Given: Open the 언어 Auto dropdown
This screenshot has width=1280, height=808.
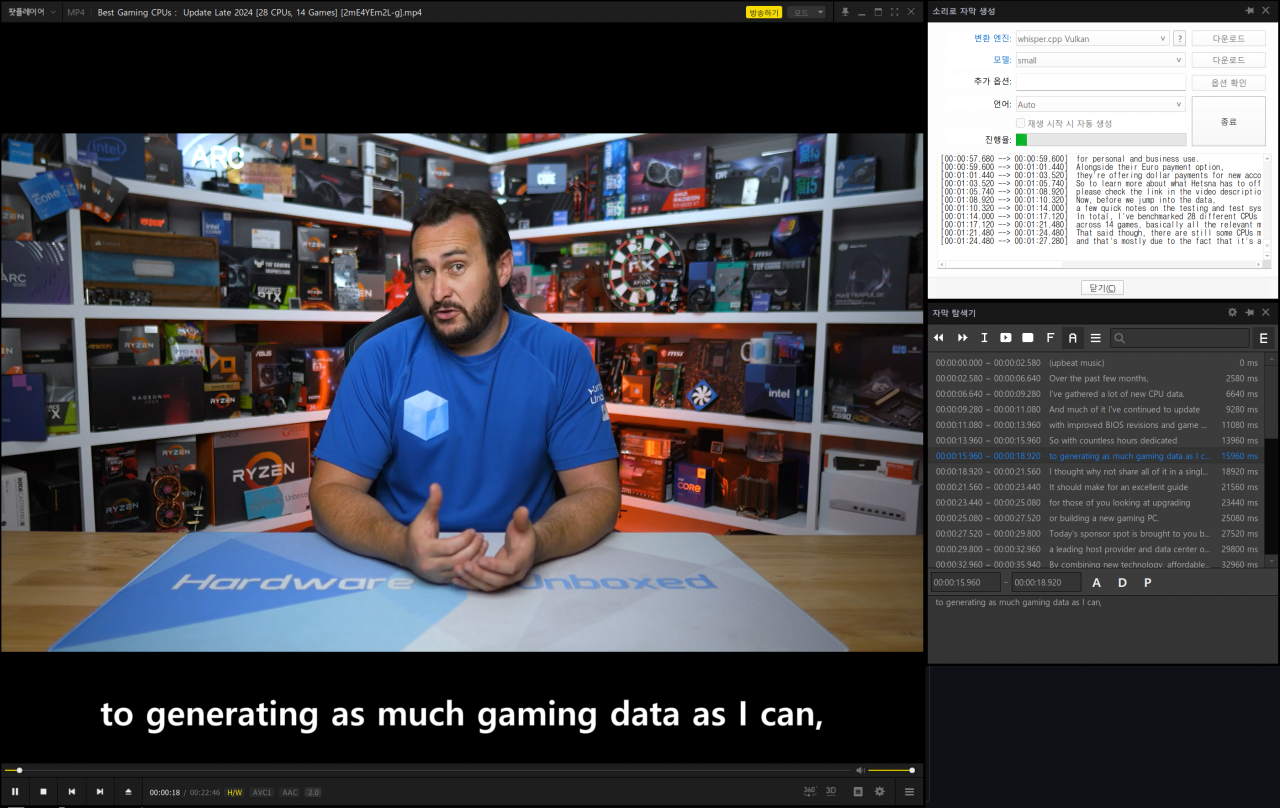Looking at the screenshot, I should pos(1100,104).
